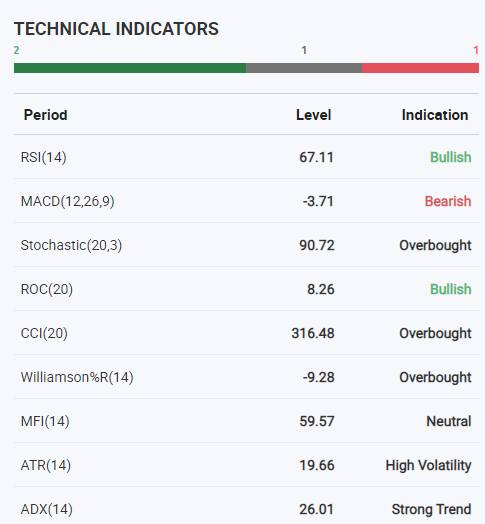Click the Period column header
Viewport: 485px width, 524px height.
click(45, 115)
